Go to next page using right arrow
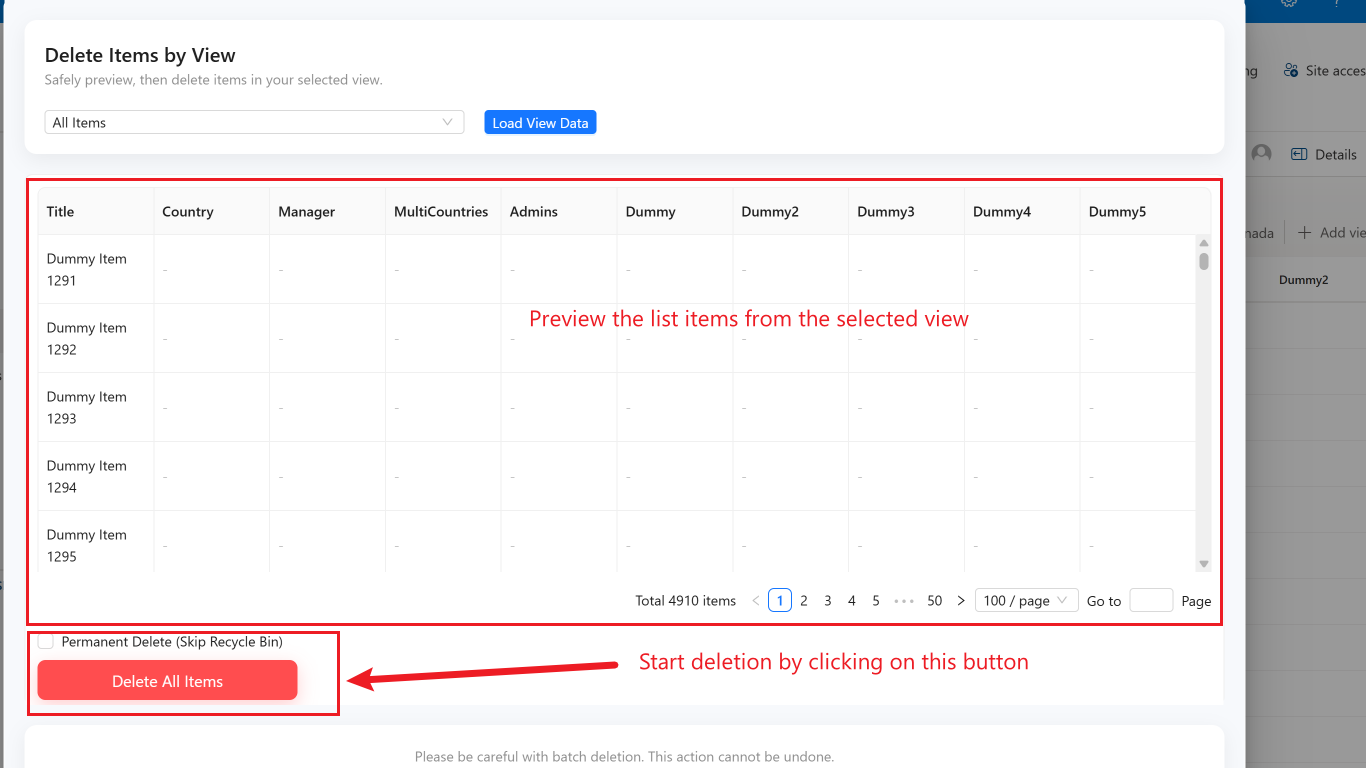Image resolution: width=1366 pixels, height=768 pixels. point(961,601)
